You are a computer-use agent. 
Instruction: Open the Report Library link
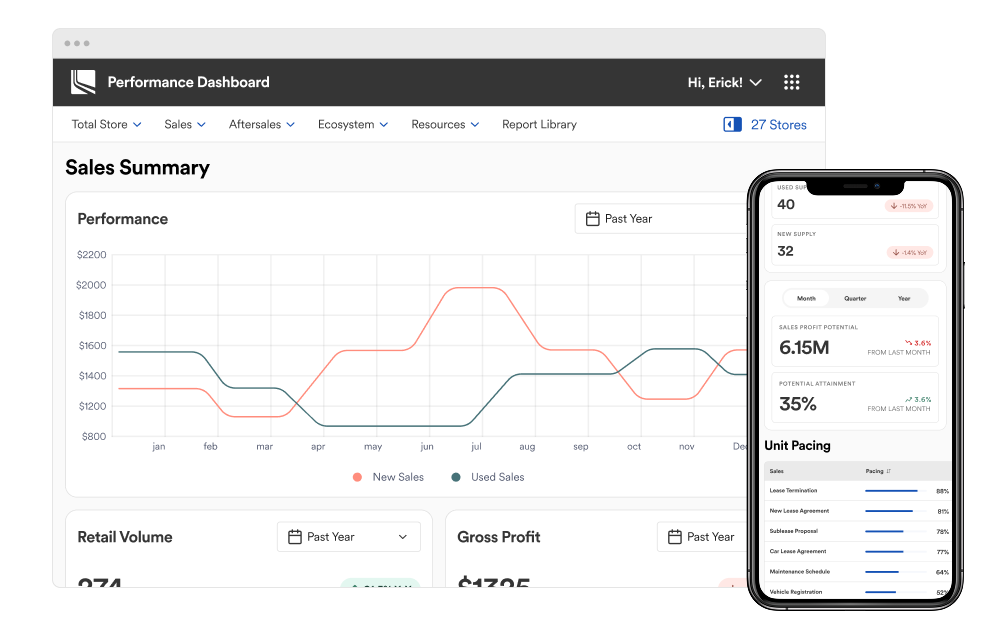539,125
